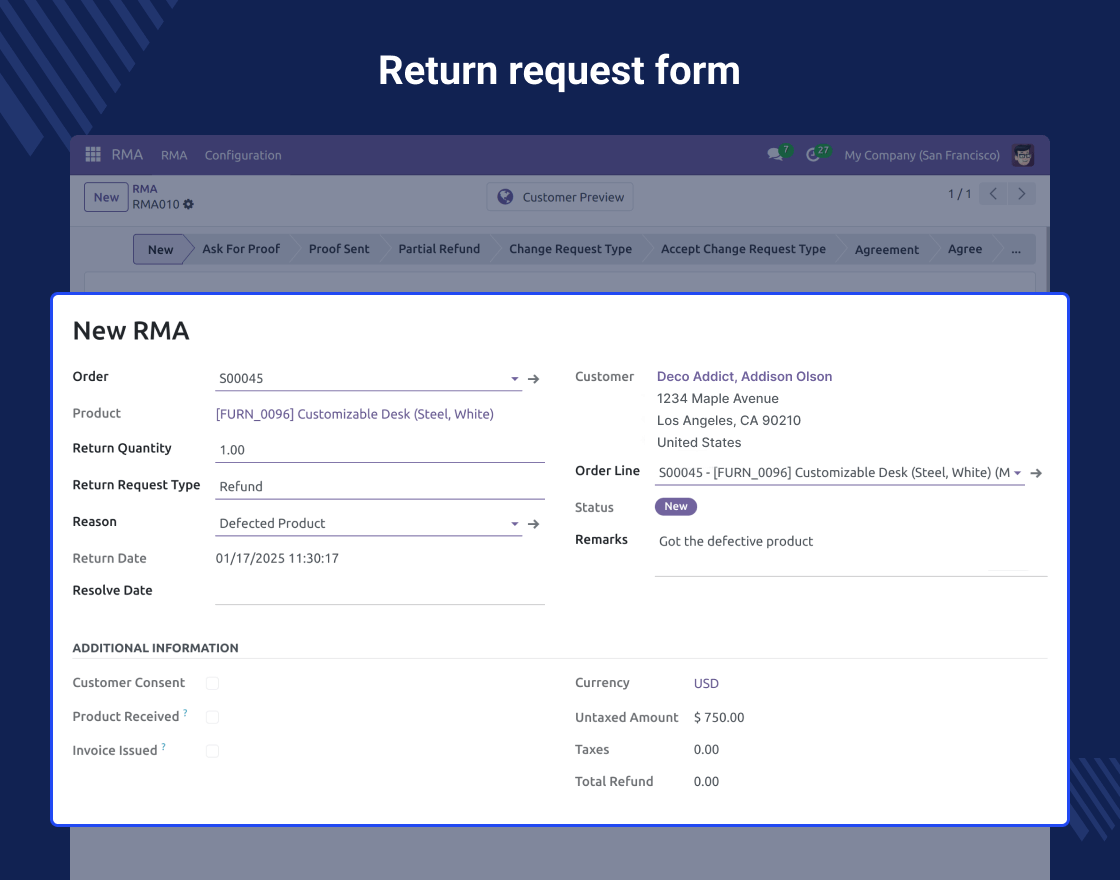Open the user avatar menu
This screenshot has width=1120, height=880.
coord(1023,155)
